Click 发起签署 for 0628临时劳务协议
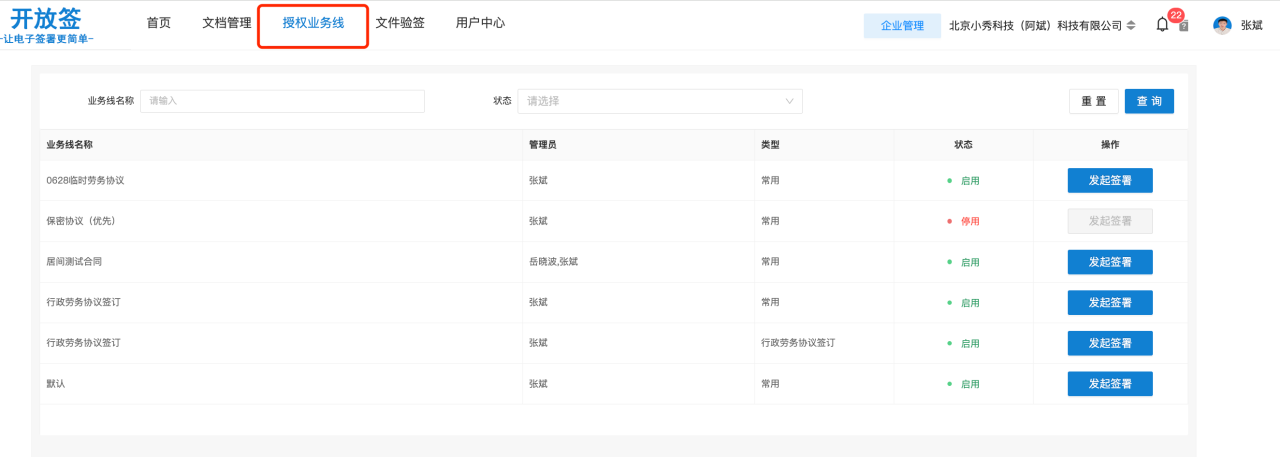Screen dimensions: 1280x457 tap(1110, 180)
